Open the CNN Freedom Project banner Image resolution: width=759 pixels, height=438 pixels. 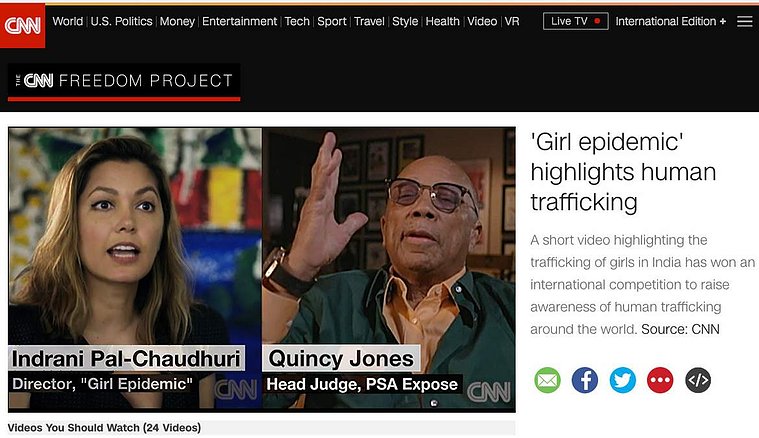pos(124,82)
